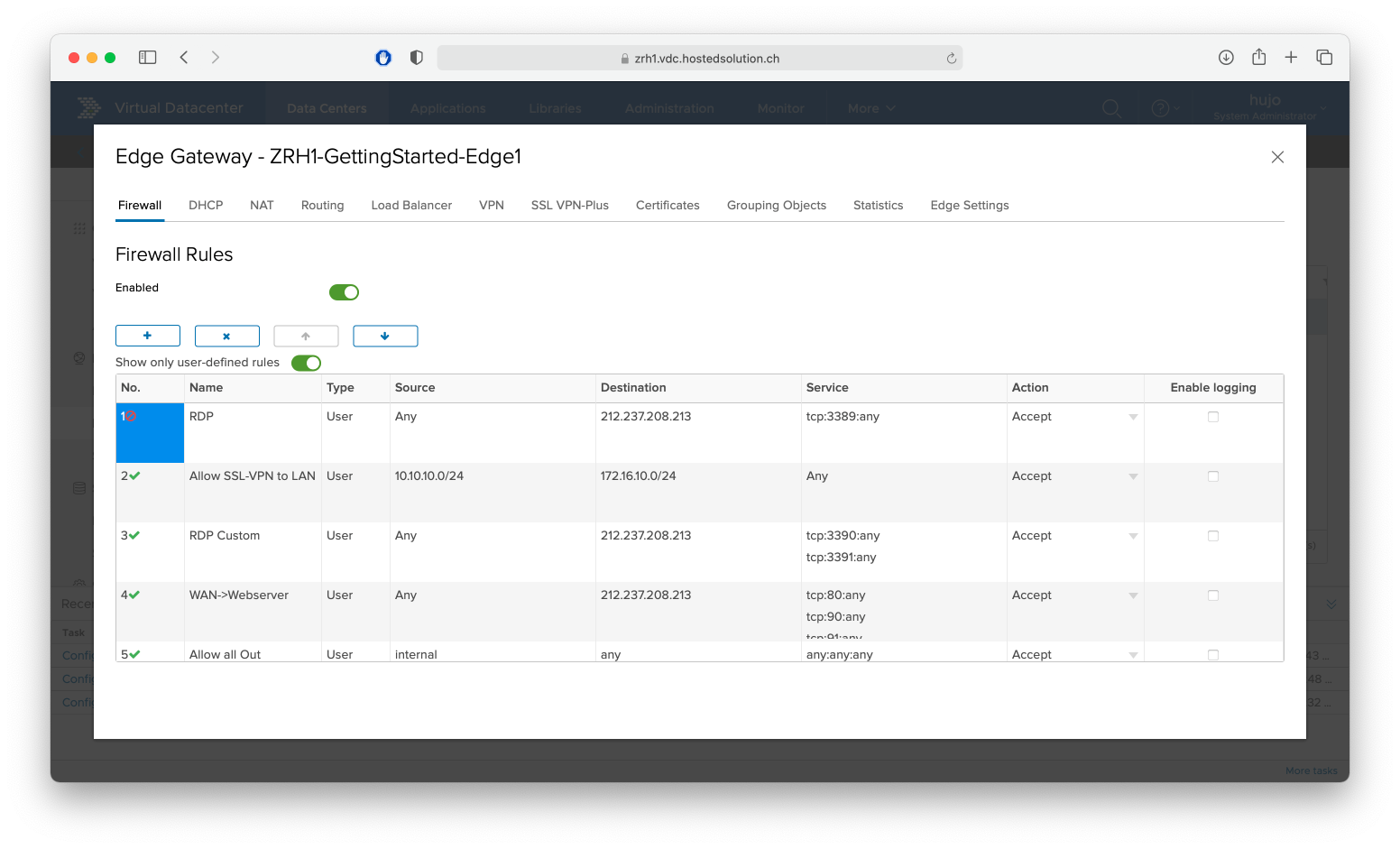The width and height of the screenshot is (1400, 849).
Task: Close the Edge Gateway dialog
Action: point(1277,157)
